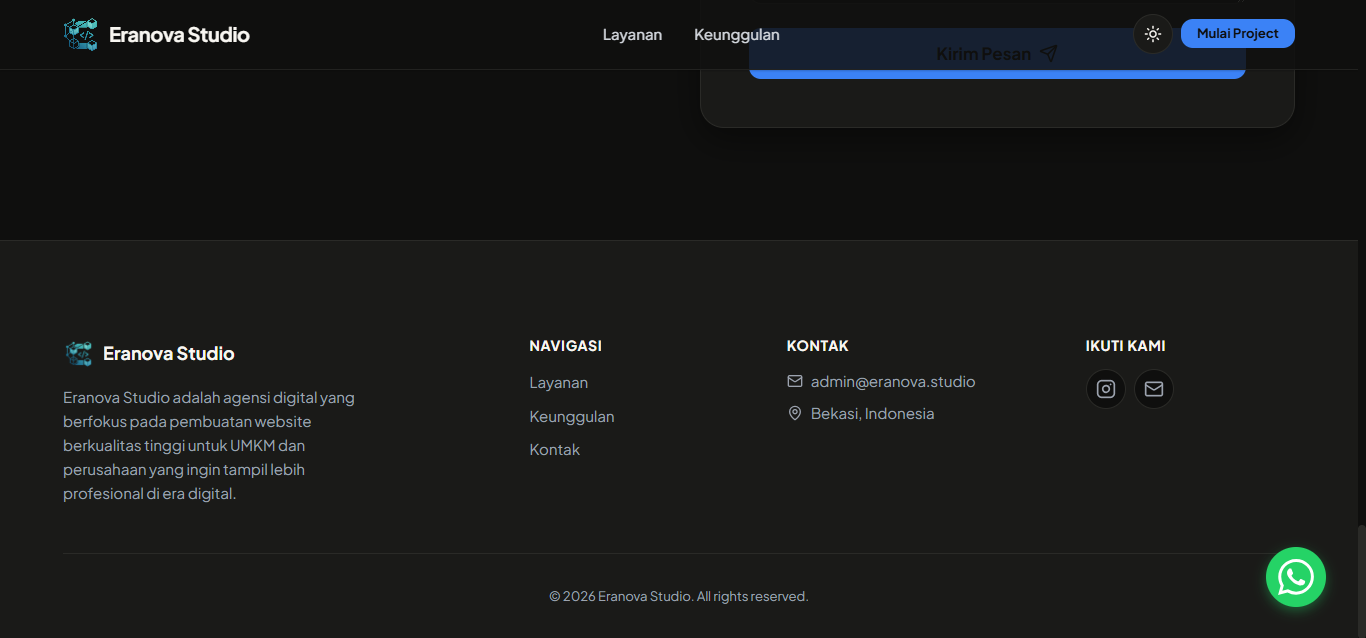The image size is (1366, 638).
Task: Open the floating WhatsApp chat button
Action: pos(1296,577)
